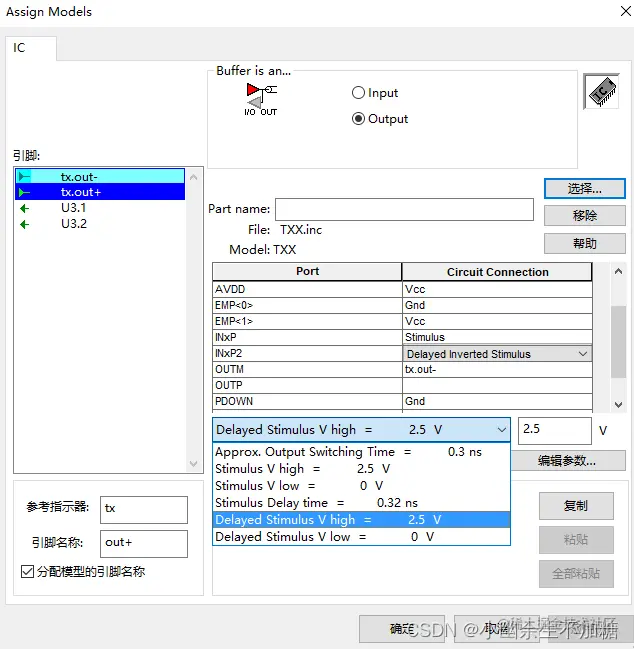Close the Assign Models dialog
This screenshot has width=634, height=649.
pos(626,11)
